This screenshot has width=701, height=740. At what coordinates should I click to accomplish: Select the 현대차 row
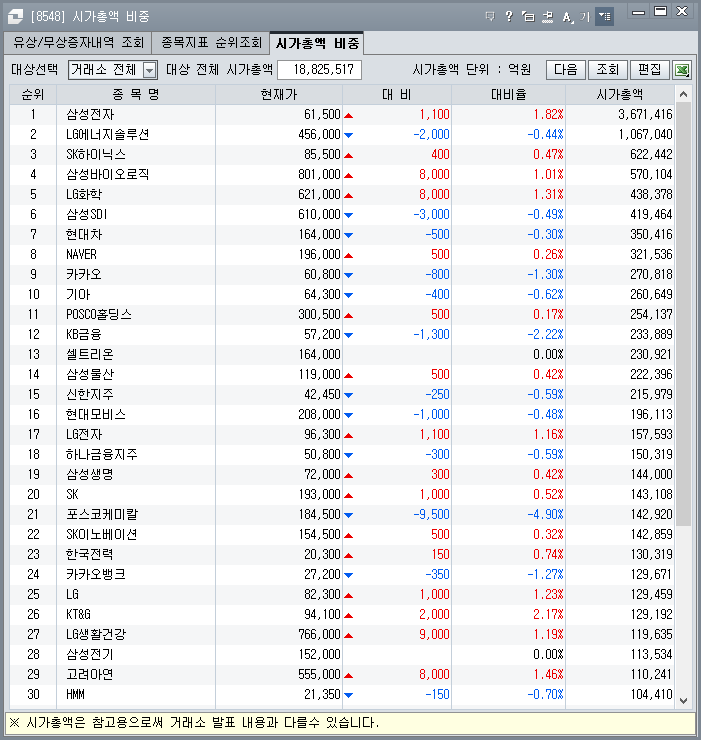coord(342,235)
